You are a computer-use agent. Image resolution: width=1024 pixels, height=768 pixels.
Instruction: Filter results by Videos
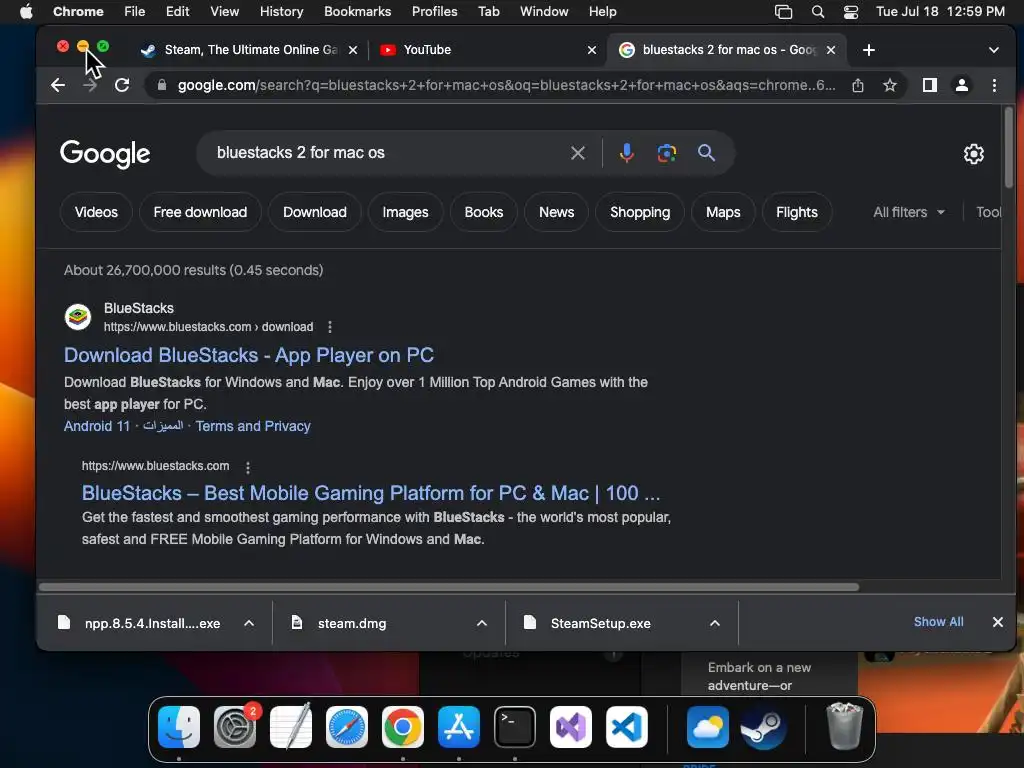point(96,212)
